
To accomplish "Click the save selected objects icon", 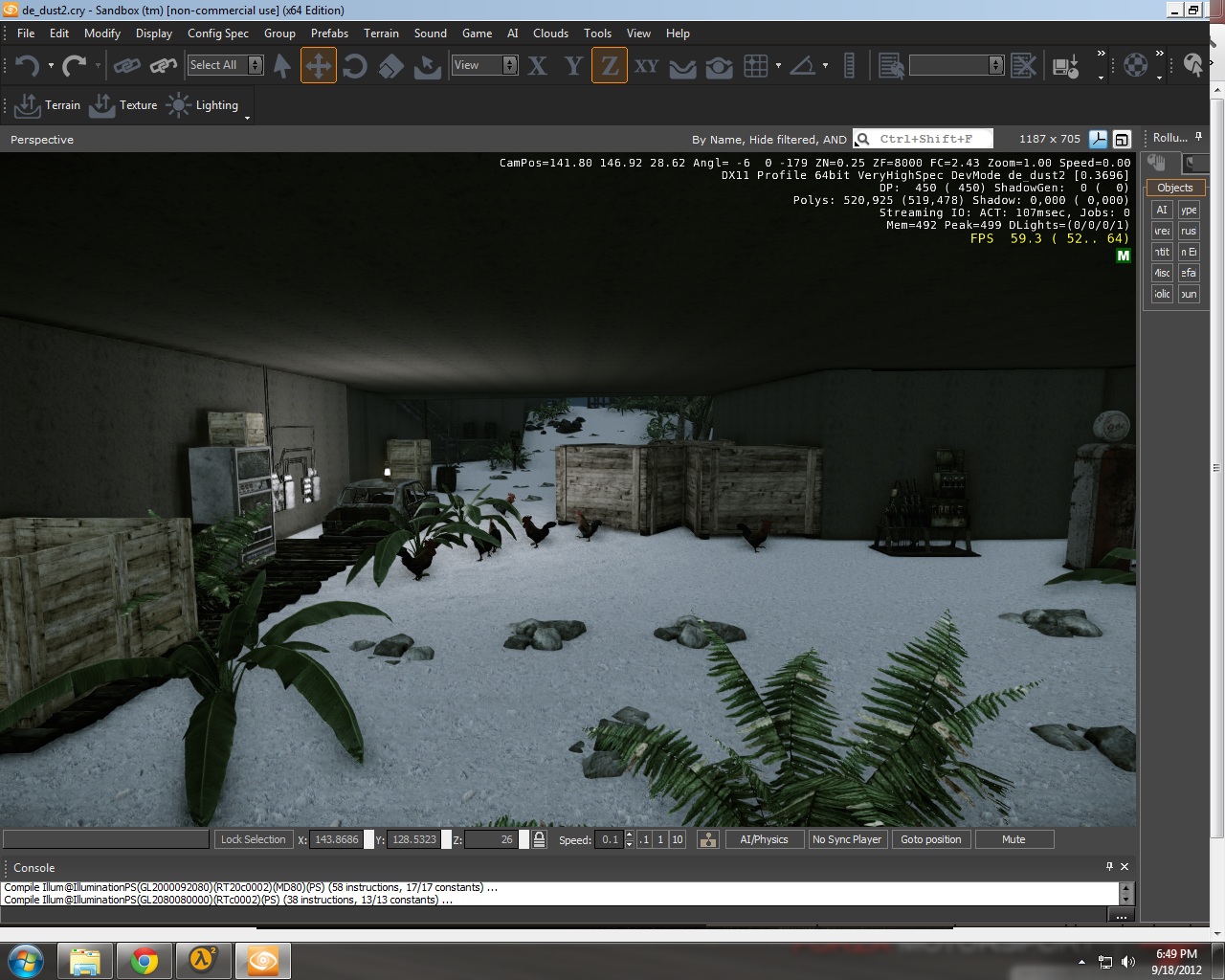I will [x=1066, y=66].
